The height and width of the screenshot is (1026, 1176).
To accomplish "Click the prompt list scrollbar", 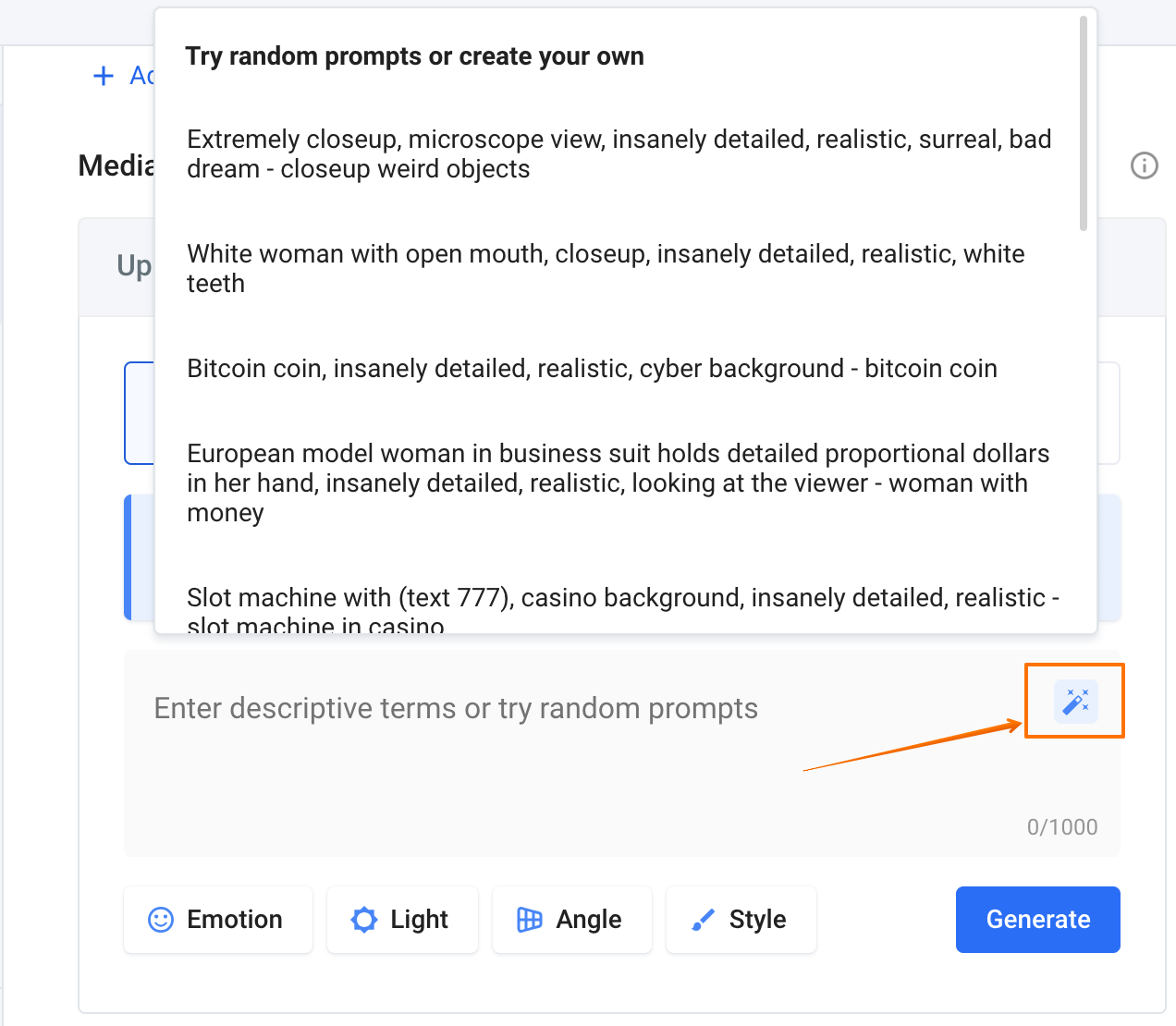I will [1084, 123].
